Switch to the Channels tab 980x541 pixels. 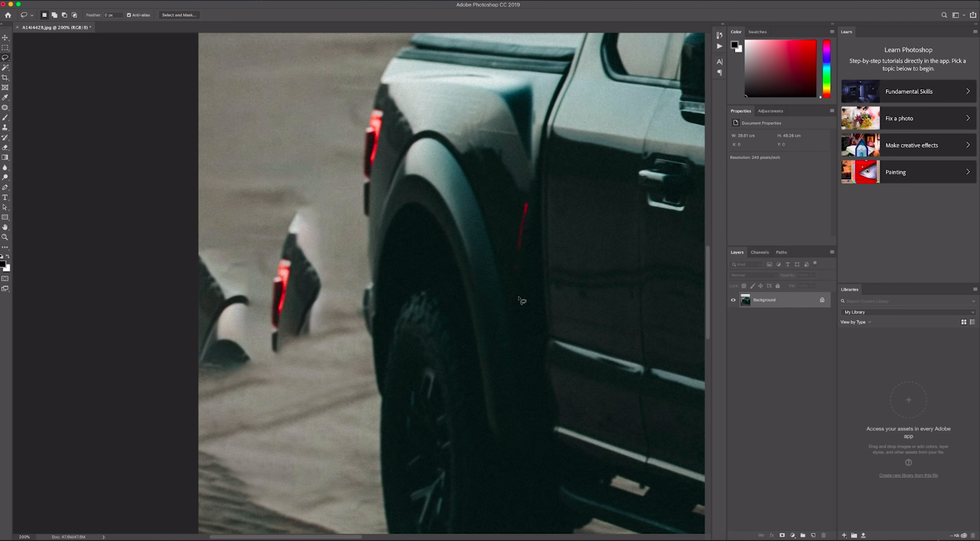click(x=760, y=252)
